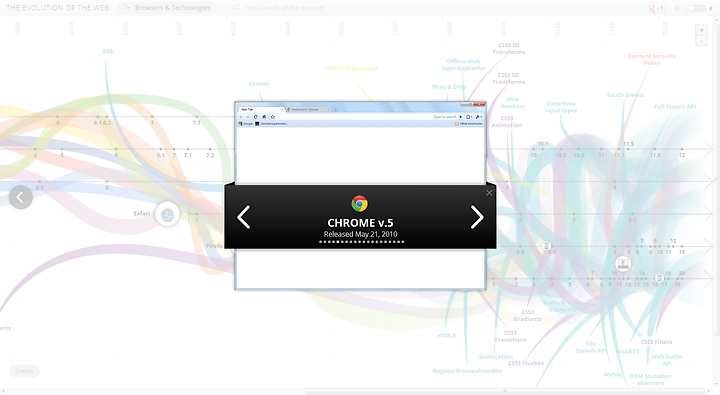
Task: Close the Chrome v.5 popup panel
Action: click(489, 193)
